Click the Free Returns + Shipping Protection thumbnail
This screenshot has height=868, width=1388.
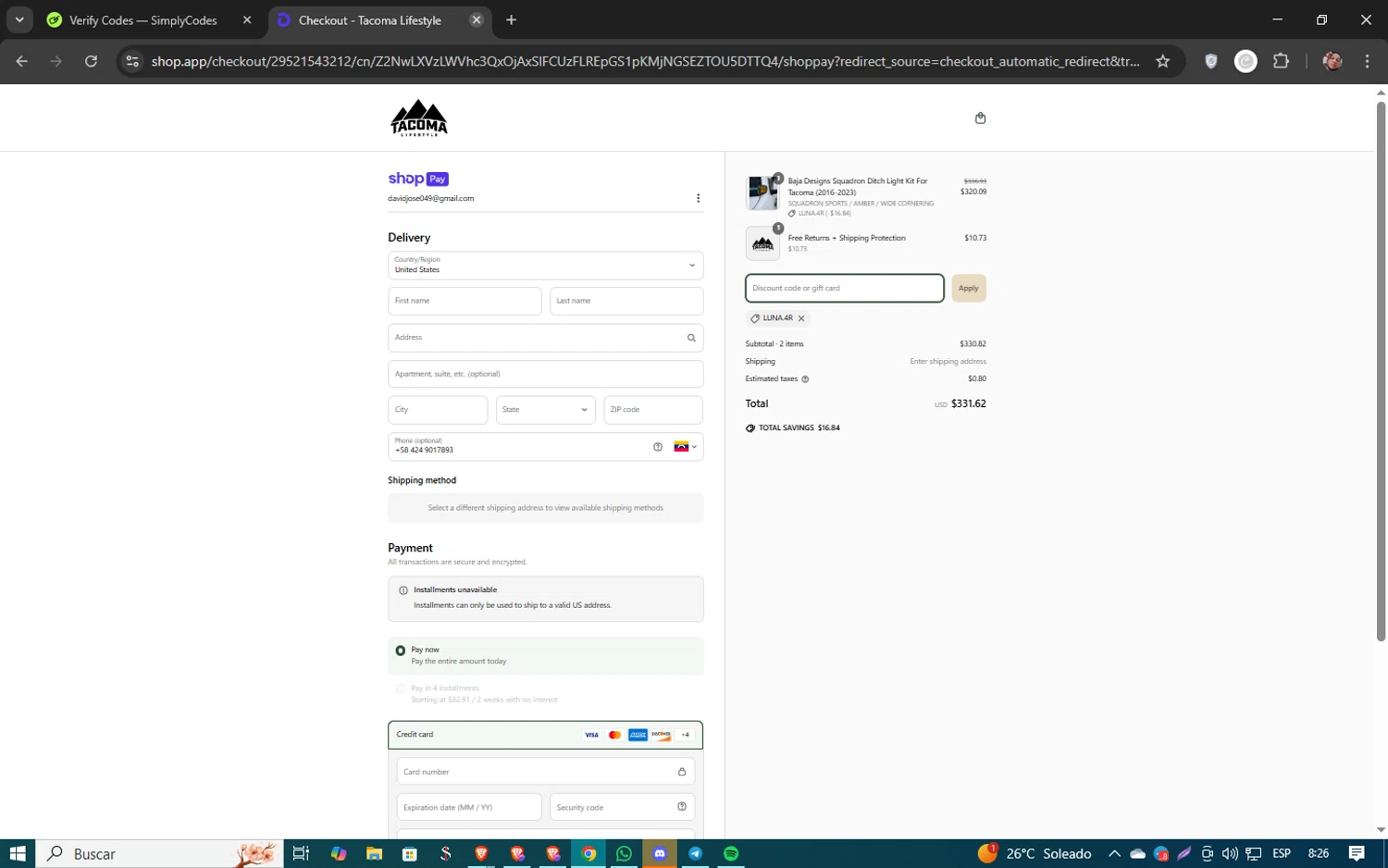pyautogui.click(x=762, y=243)
